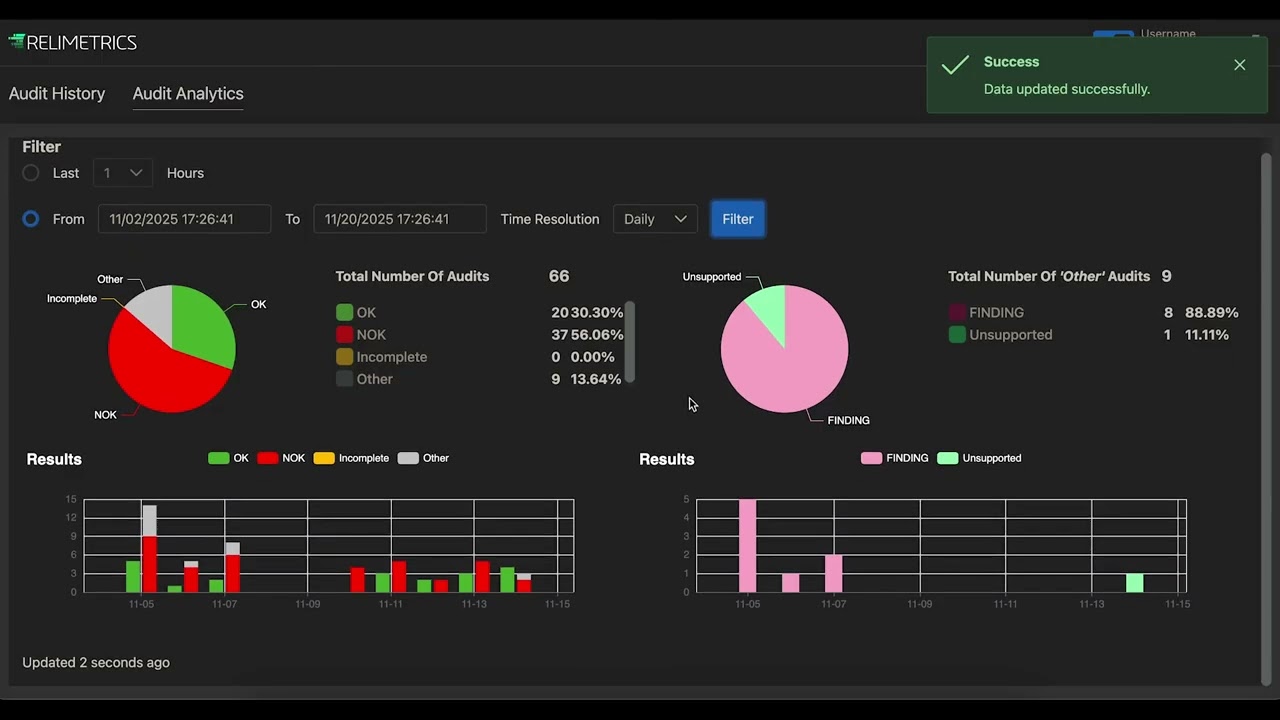Select the From date range radio option
Image resolution: width=1280 pixels, height=720 pixels.
pos(31,219)
